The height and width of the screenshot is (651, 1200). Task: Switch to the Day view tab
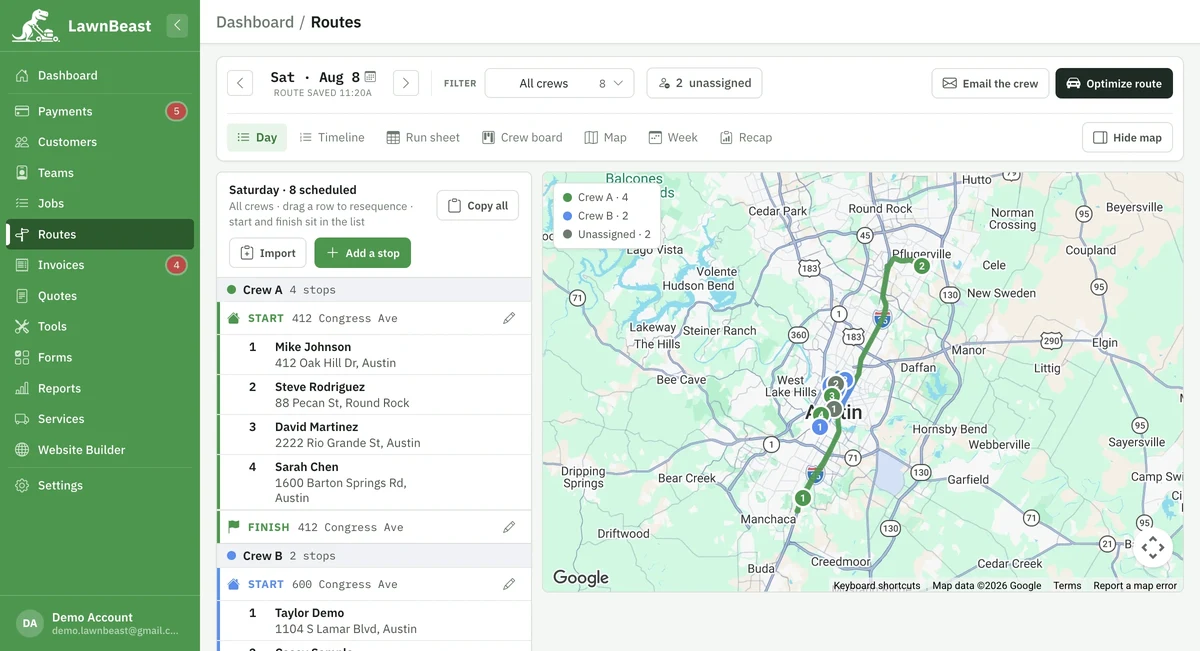click(x=257, y=137)
